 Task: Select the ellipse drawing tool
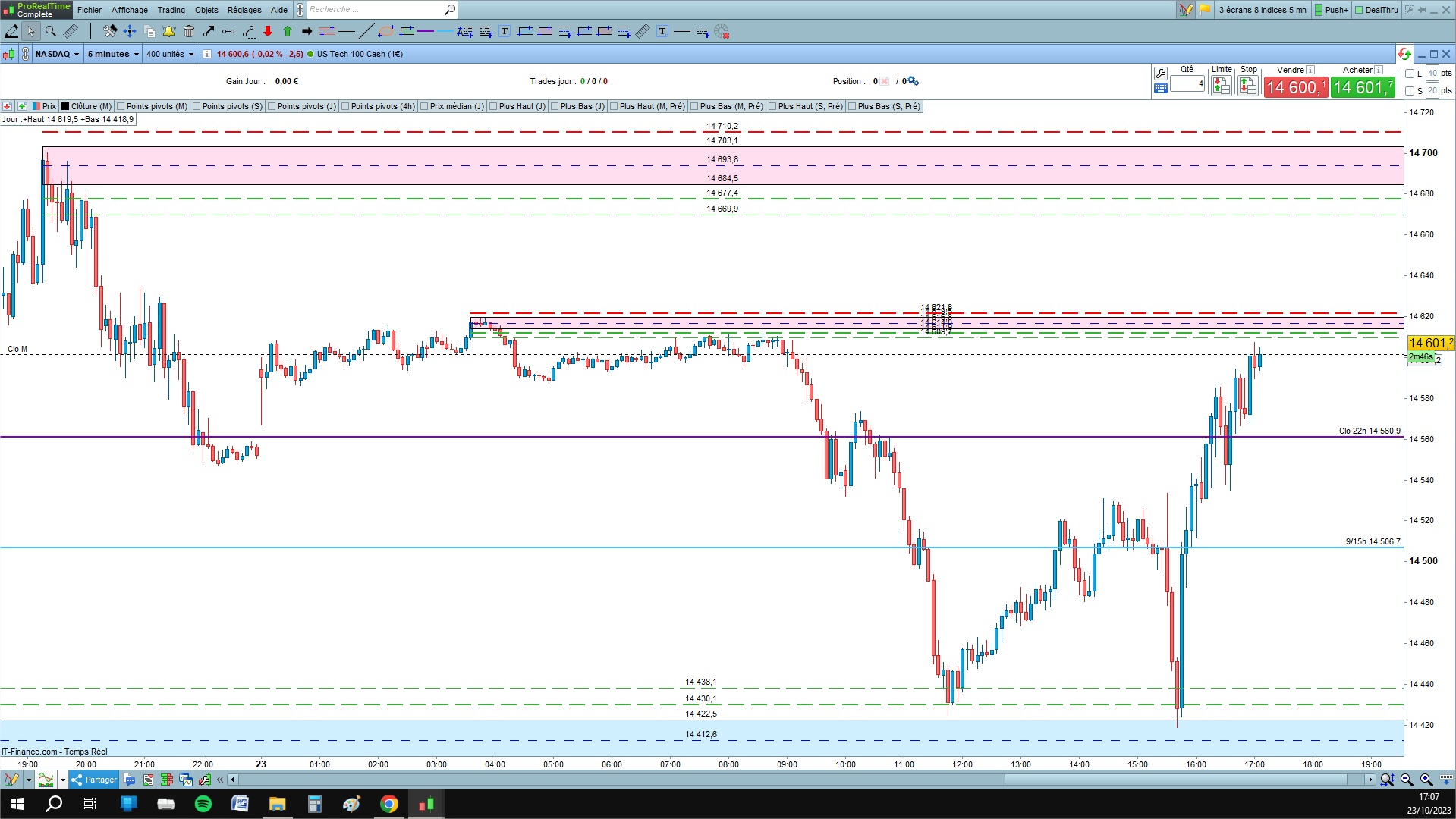click(x=386, y=31)
